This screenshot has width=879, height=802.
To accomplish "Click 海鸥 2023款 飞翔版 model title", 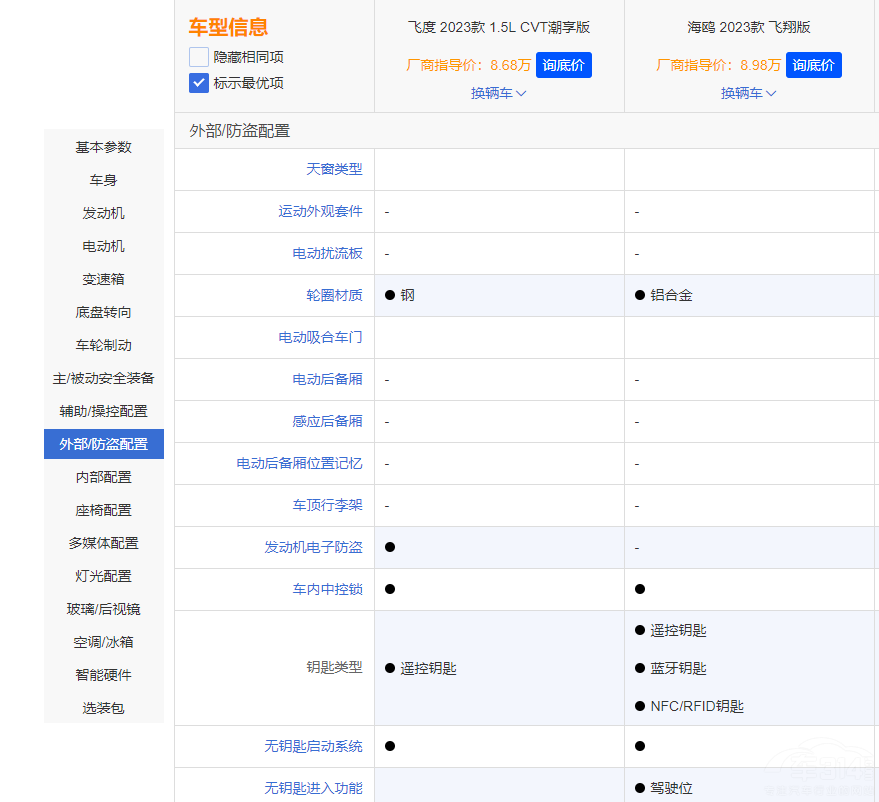I will (749, 27).
